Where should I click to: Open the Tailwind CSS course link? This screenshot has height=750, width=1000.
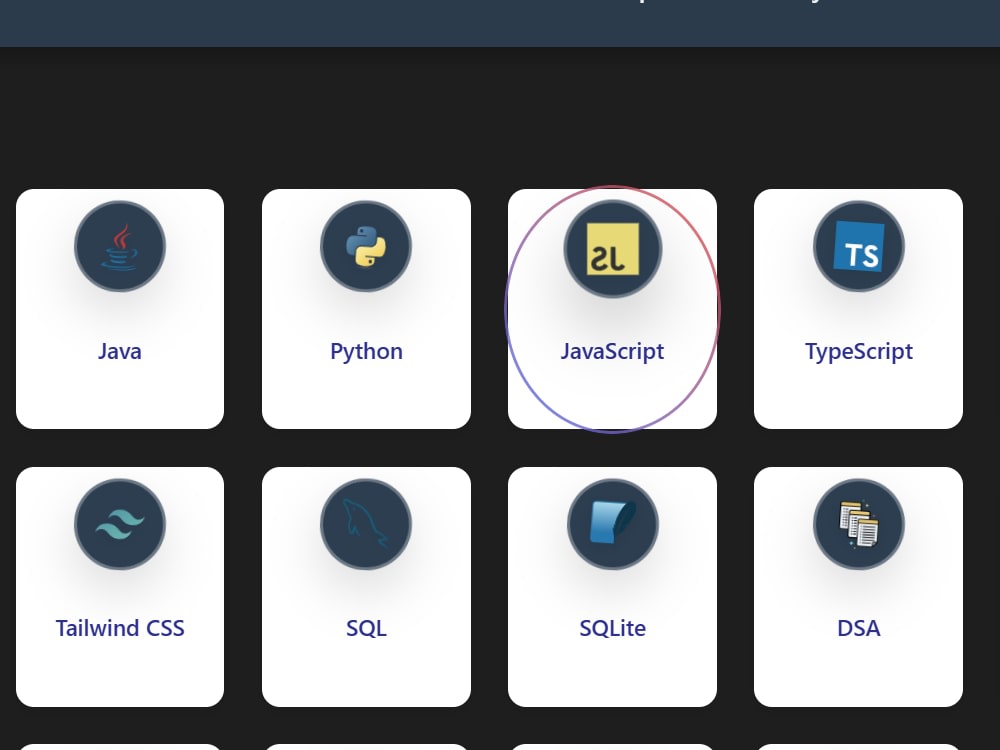(120, 628)
